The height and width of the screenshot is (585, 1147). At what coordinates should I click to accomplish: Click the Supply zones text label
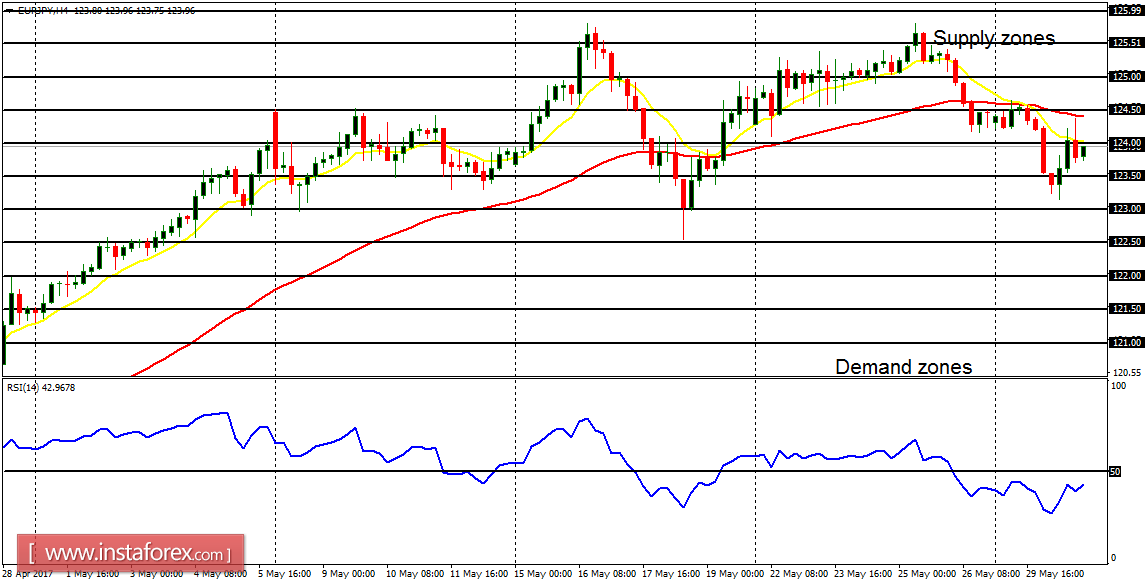point(994,38)
